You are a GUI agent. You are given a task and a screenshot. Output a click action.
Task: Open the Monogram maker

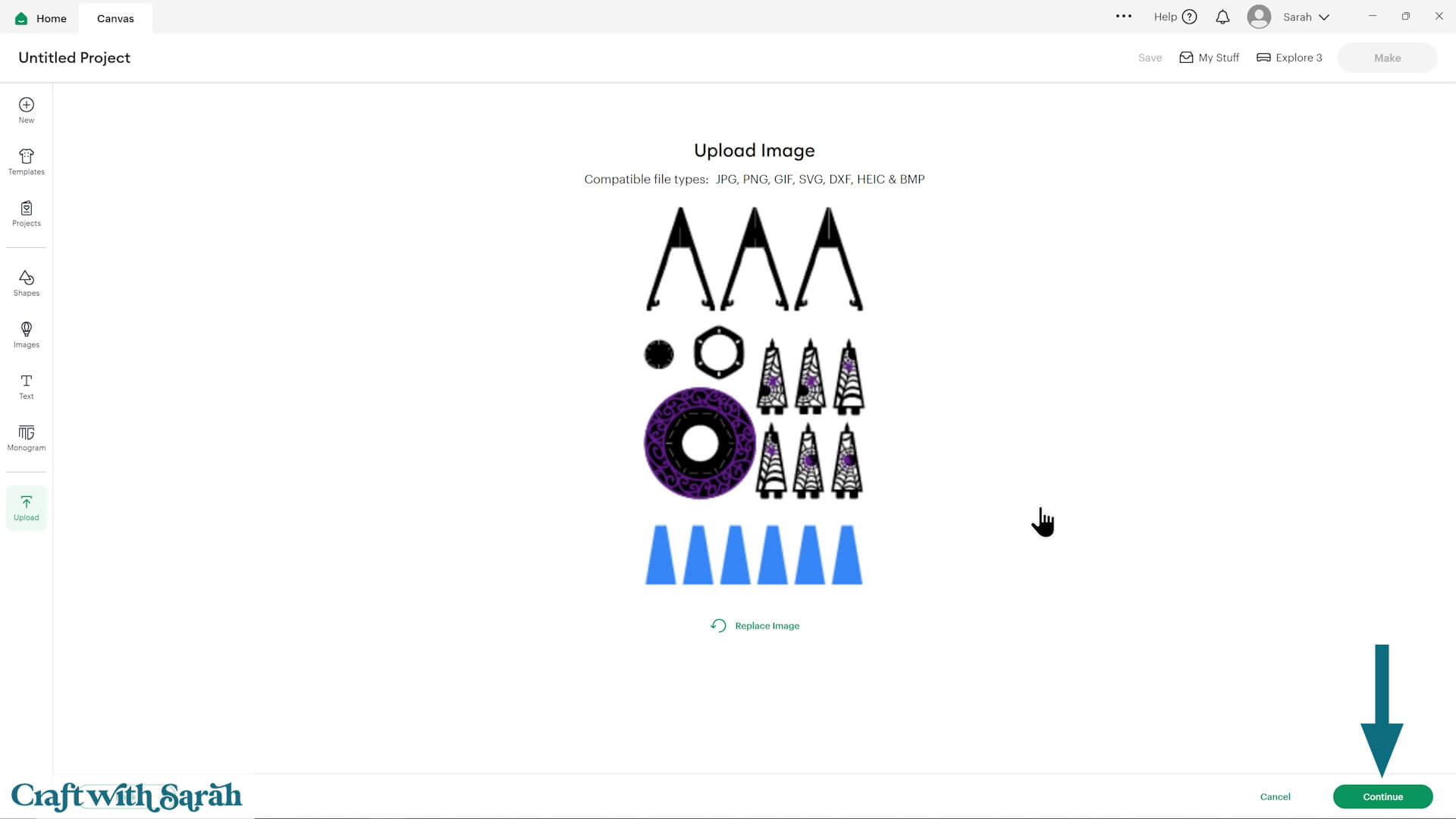pos(26,438)
